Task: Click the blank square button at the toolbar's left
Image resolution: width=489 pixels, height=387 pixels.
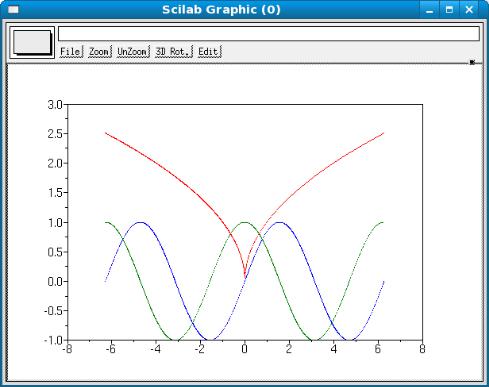Action: pyautogui.click(x=32, y=42)
